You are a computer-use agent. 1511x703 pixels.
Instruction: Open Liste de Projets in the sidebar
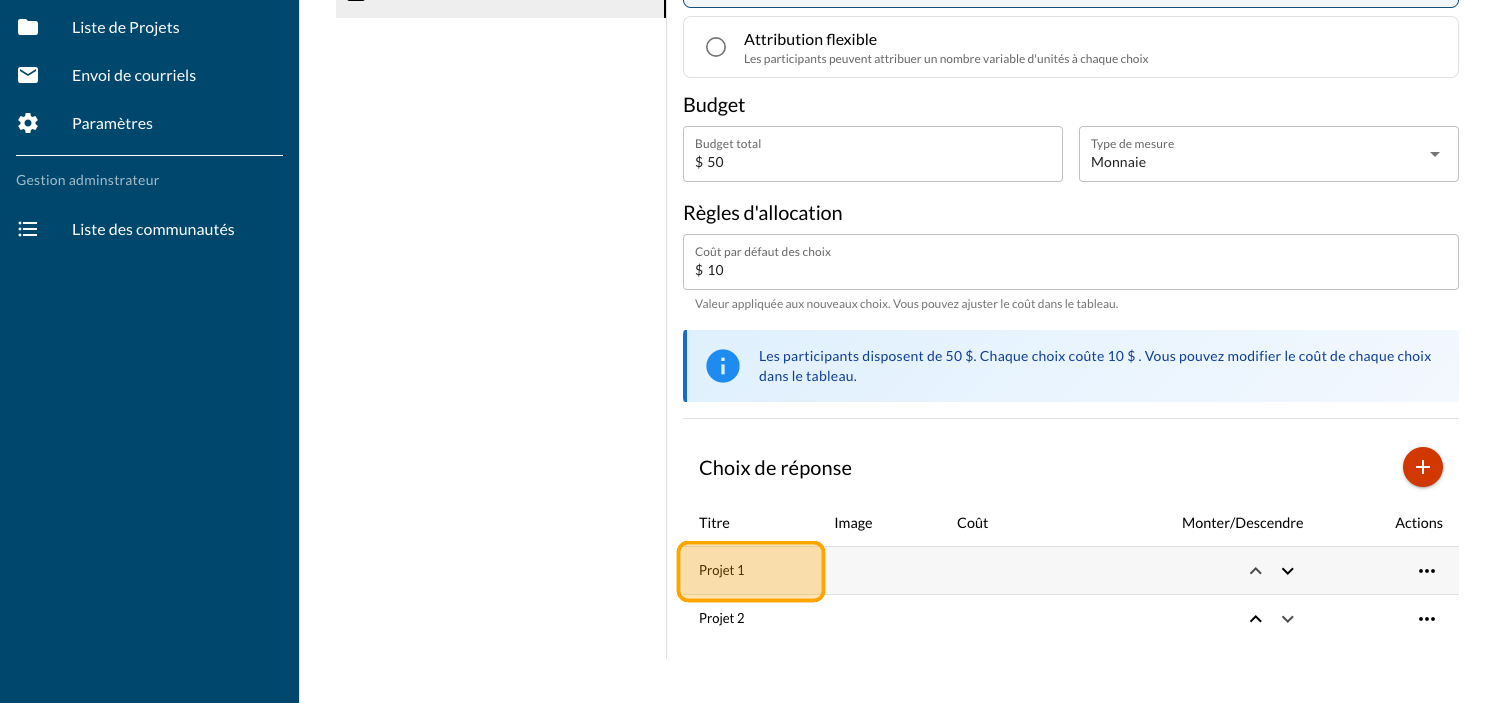tap(126, 27)
